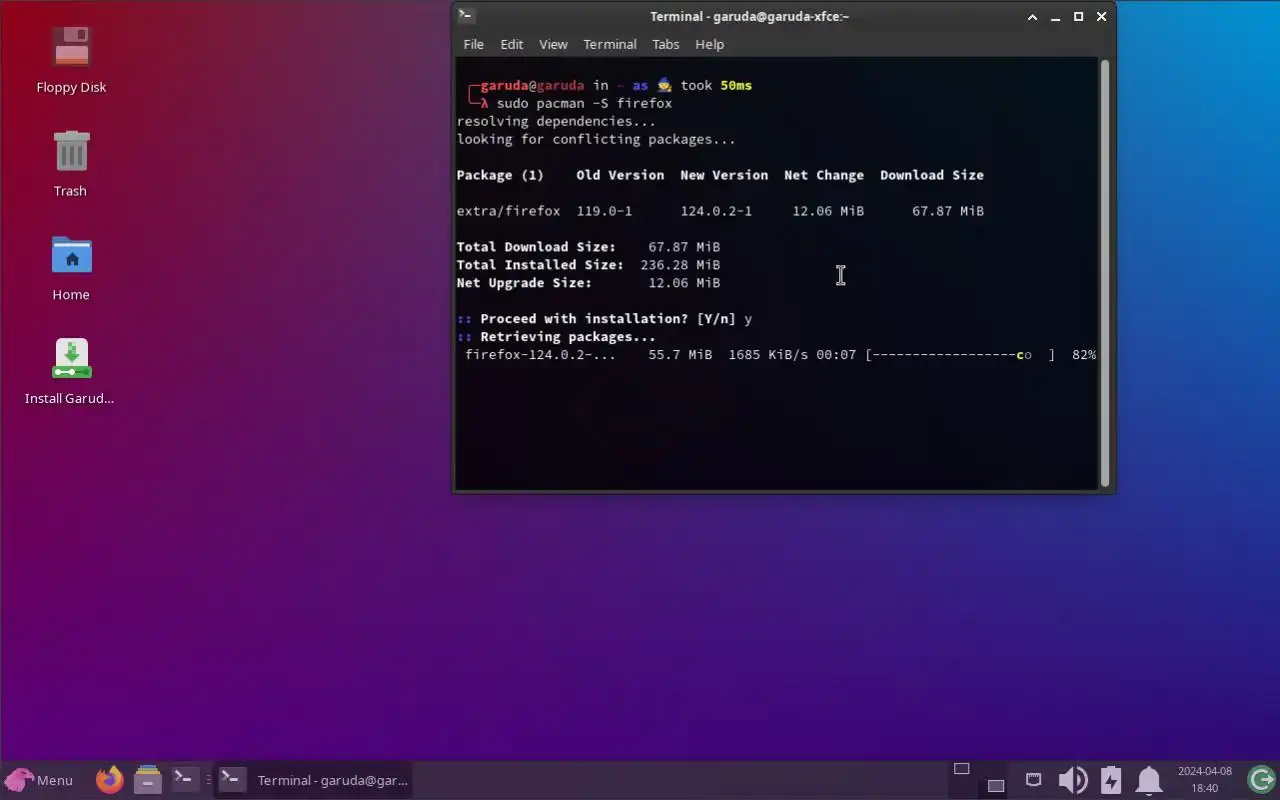This screenshot has height=800, width=1280.
Task: Click the 'Net Upgrade Size:' label
Action: [x=524, y=283]
